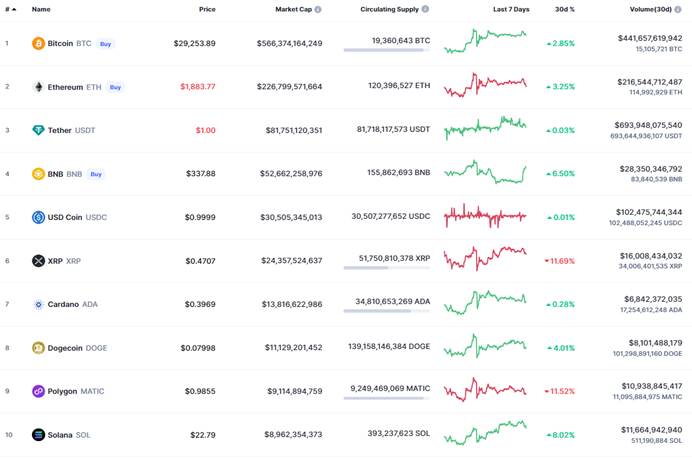Image resolution: width=692 pixels, height=459 pixels.
Task: Click the BNB coin logo icon
Action: pos(38,174)
